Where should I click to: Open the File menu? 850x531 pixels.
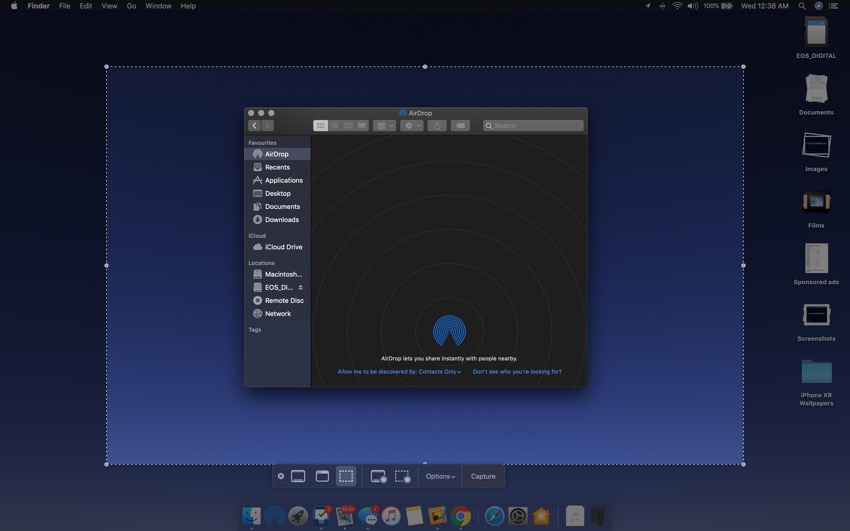tap(65, 6)
